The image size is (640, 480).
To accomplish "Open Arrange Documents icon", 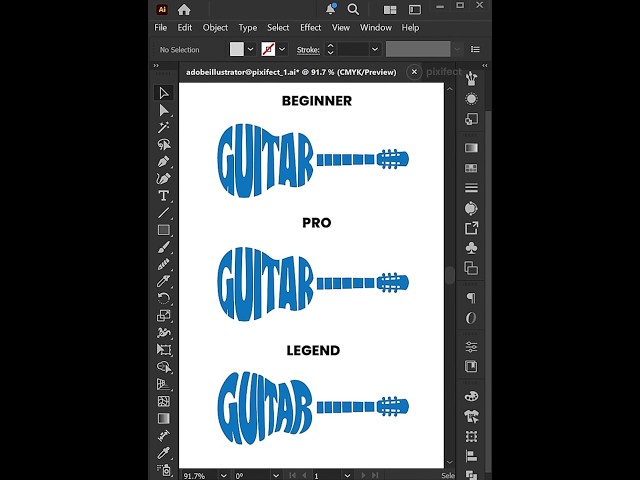I will pos(390,10).
